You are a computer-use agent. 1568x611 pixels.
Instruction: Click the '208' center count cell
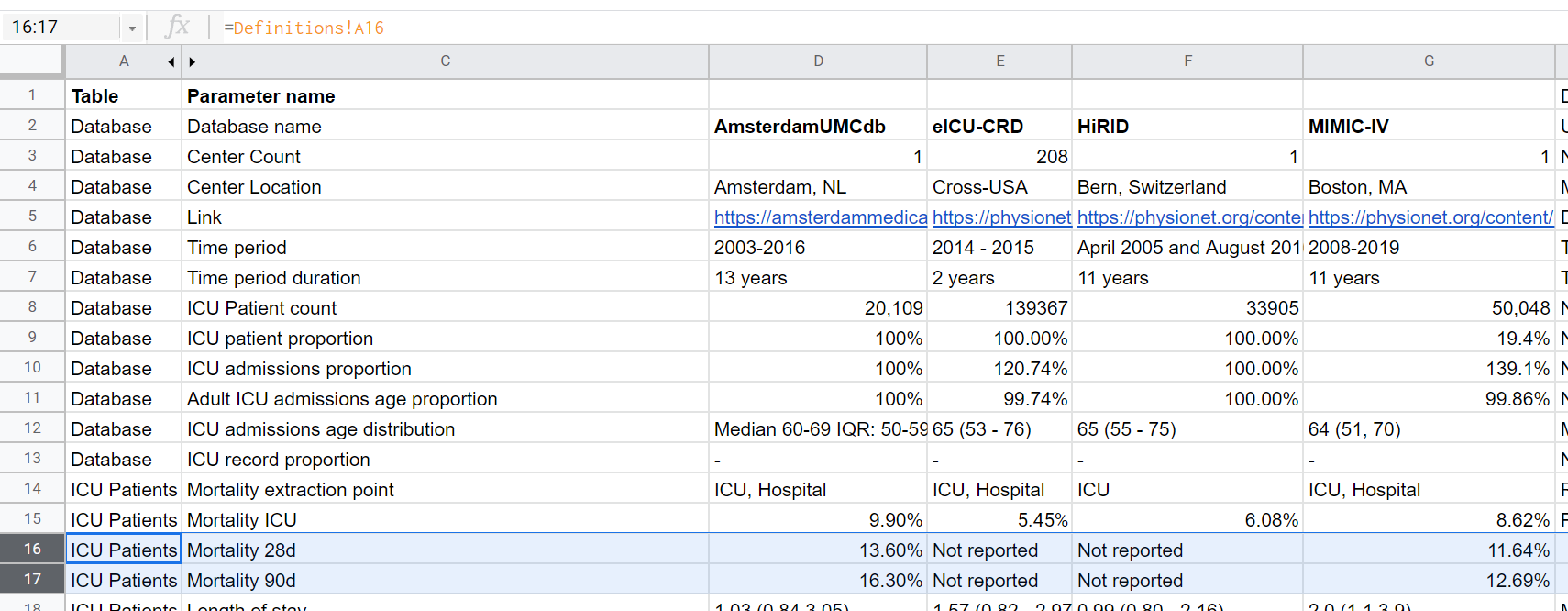[x=999, y=156]
